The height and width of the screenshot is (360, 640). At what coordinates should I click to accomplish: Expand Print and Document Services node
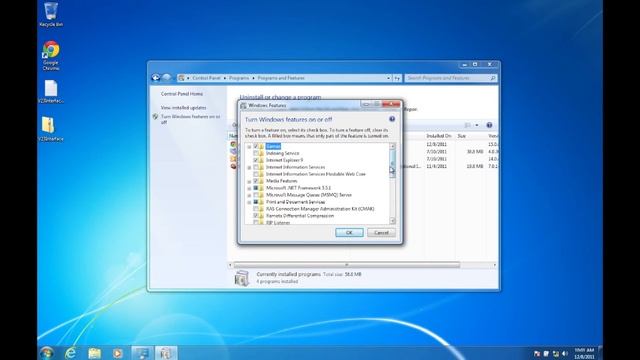click(249, 202)
